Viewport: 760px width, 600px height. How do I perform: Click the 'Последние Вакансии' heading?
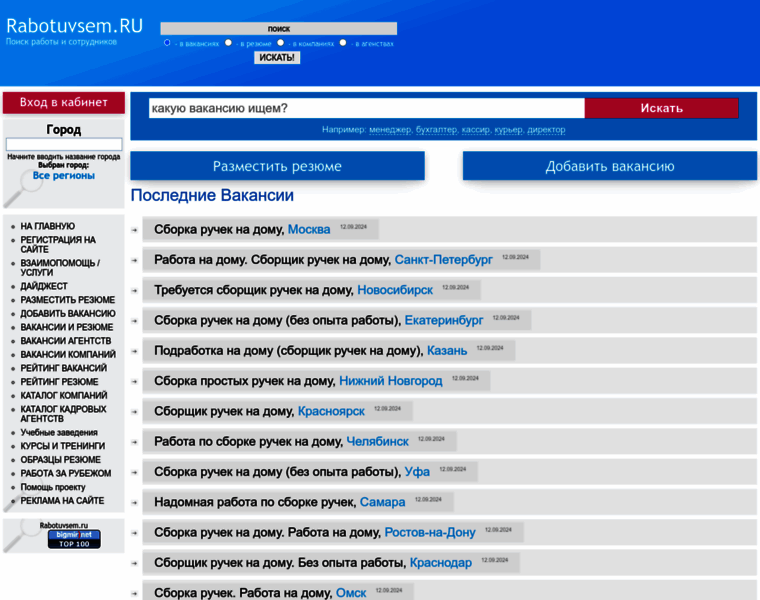pos(212,195)
